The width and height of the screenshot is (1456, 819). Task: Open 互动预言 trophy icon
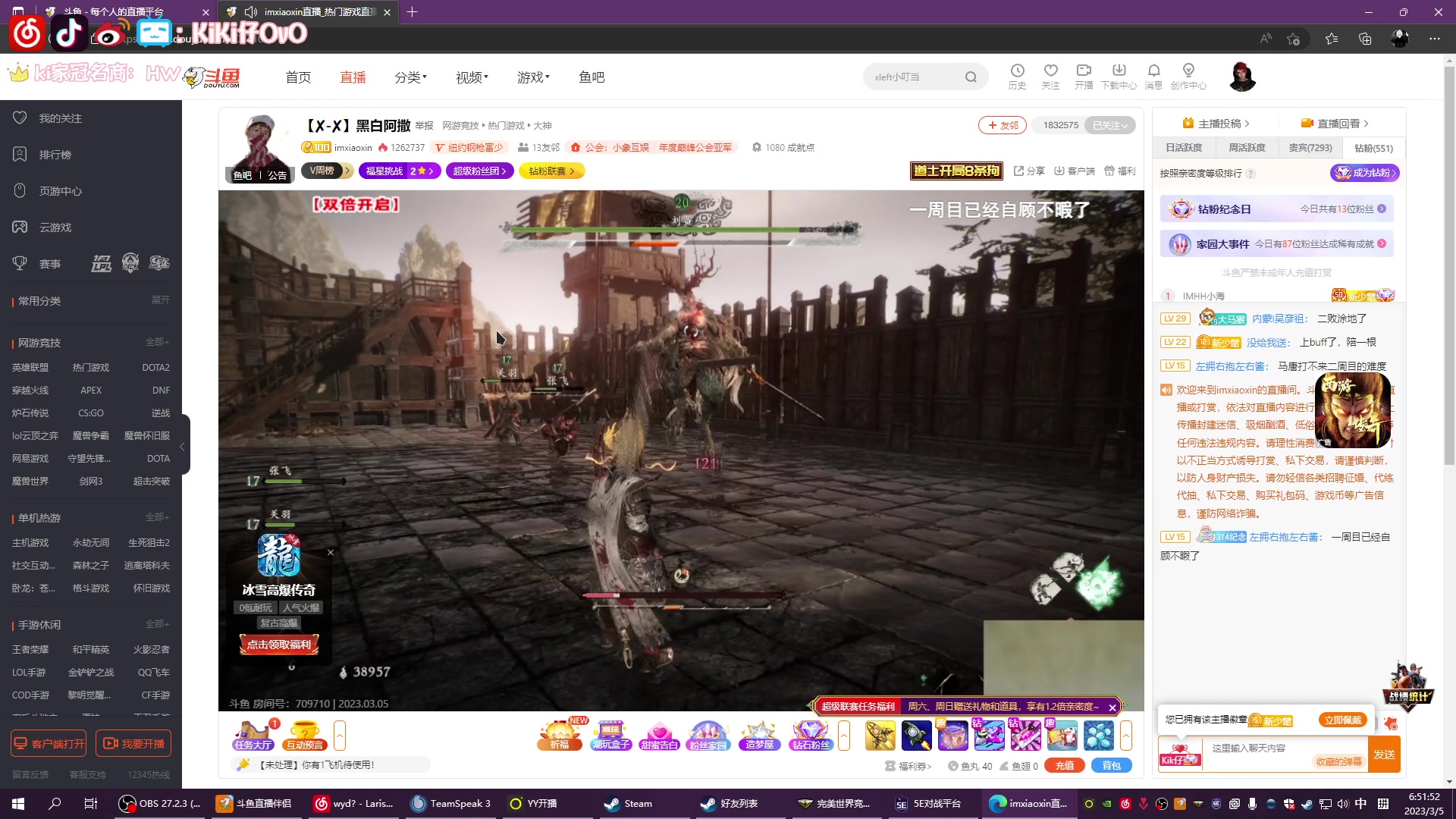pyautogui.click(x=305, y=736)
